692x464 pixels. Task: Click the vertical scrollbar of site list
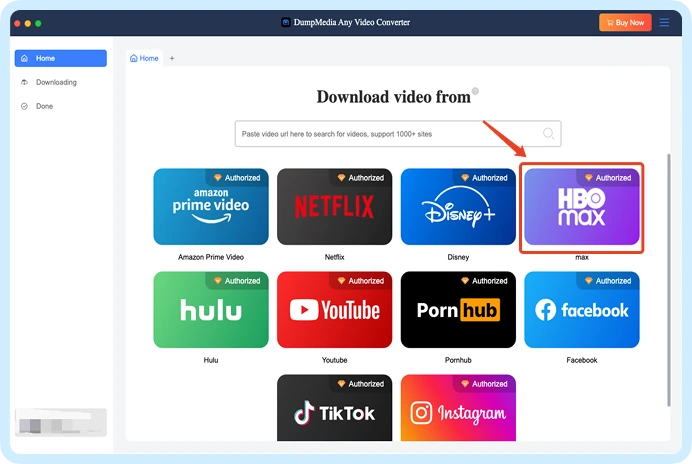pos(669,280)
